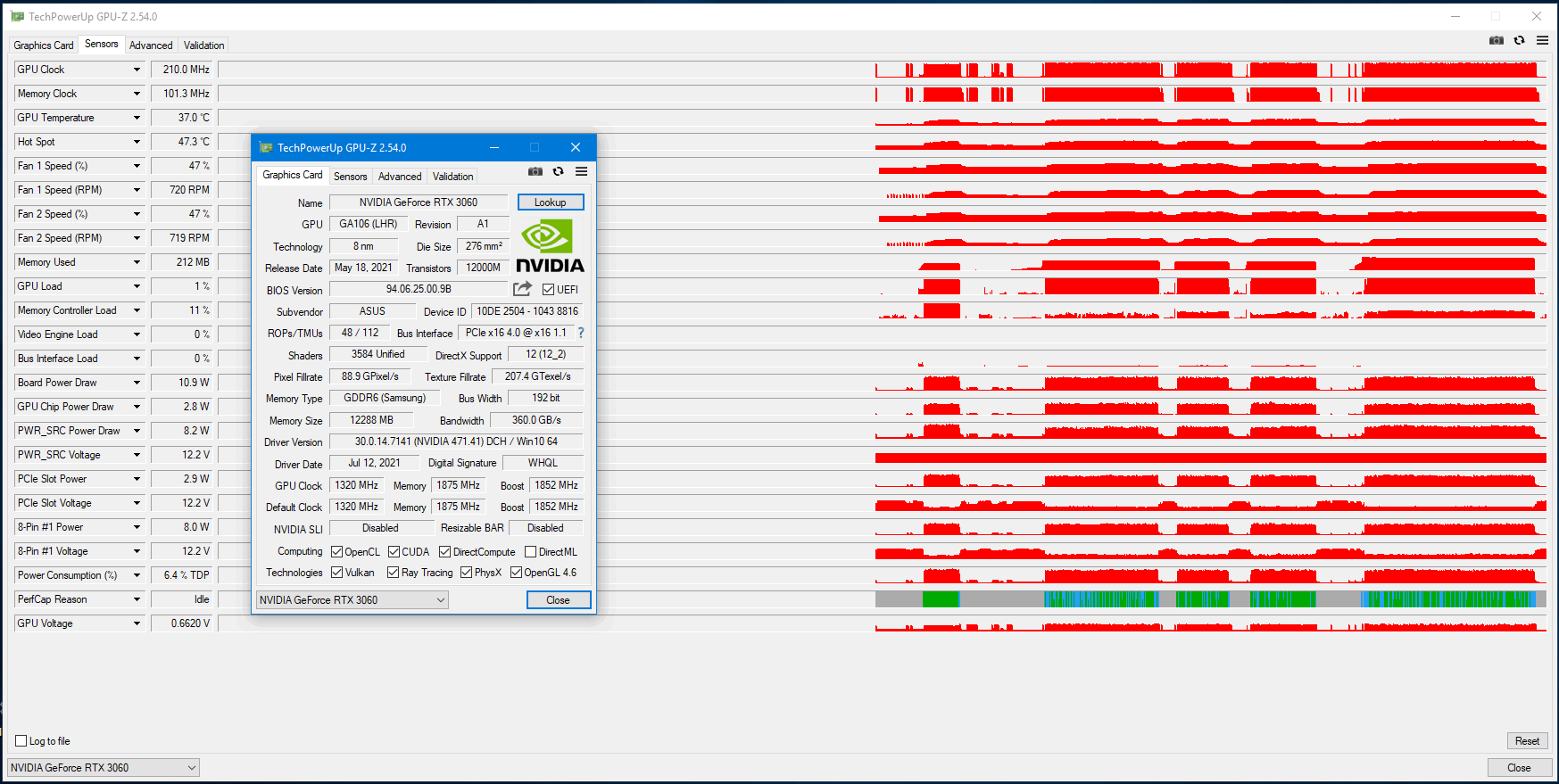Open the Memory Clock sensor dropdown
Viewport: 1559px width, 784px height.
pyautogui.click(x=137, y=94)
